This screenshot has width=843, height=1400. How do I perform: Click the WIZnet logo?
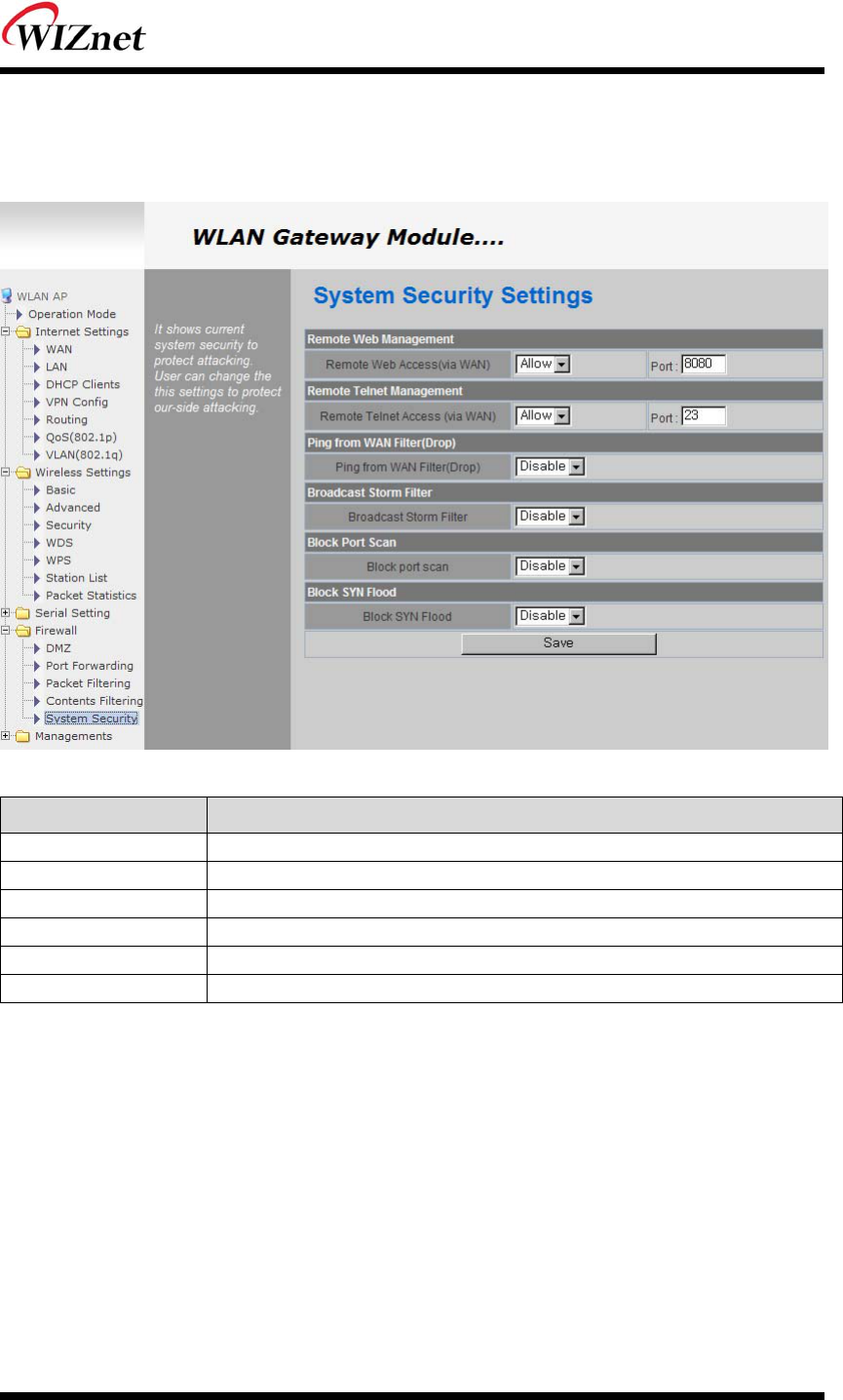click(73, 27)
